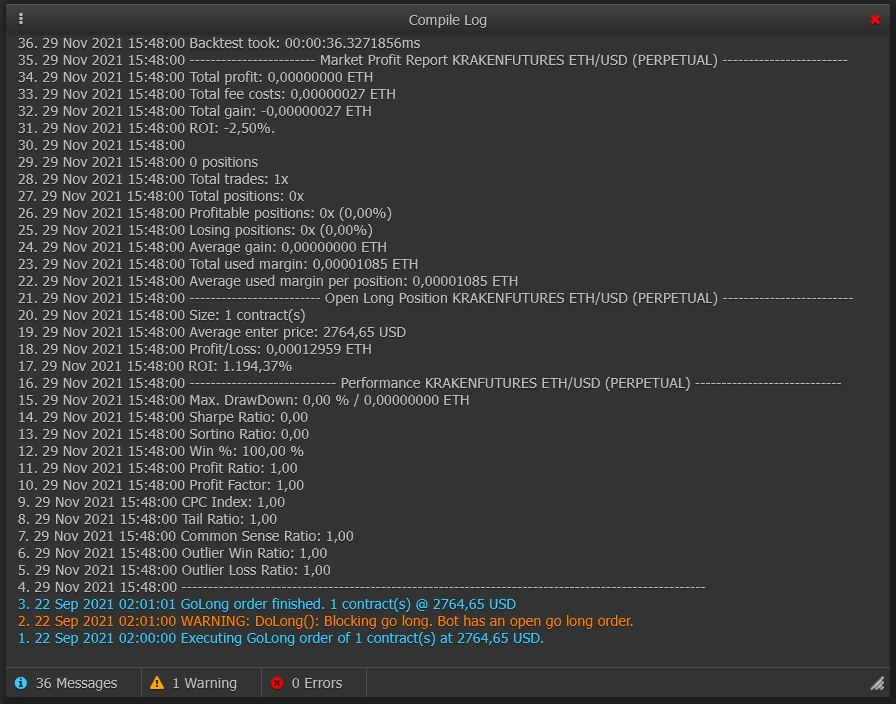Click the resize grip in bottom corner
Viewport: 896px width, 704px height.
(877, 683)
